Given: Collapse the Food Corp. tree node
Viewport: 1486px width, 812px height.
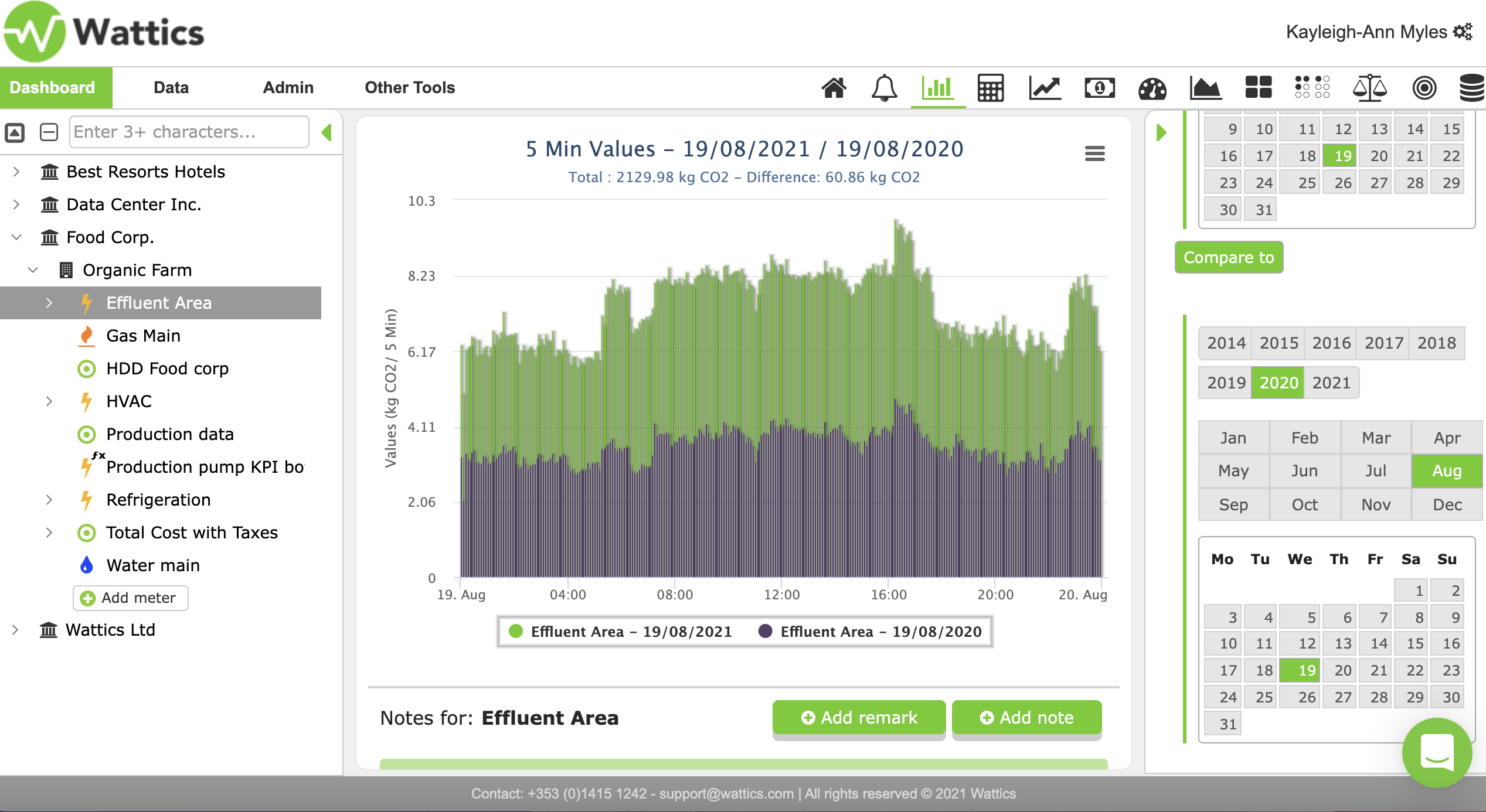Looking at the screenshot, I should click(16, 237).
